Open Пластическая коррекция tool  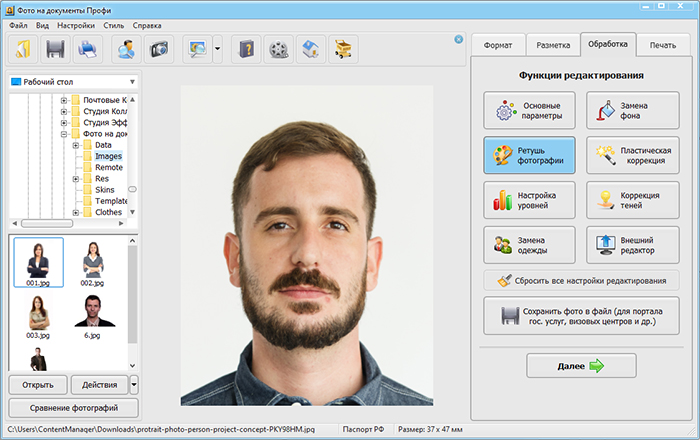click(633, 155)
